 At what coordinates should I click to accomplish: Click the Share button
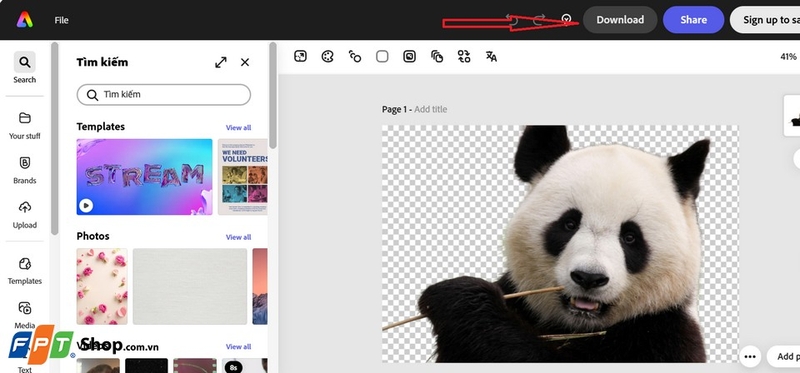693,20
